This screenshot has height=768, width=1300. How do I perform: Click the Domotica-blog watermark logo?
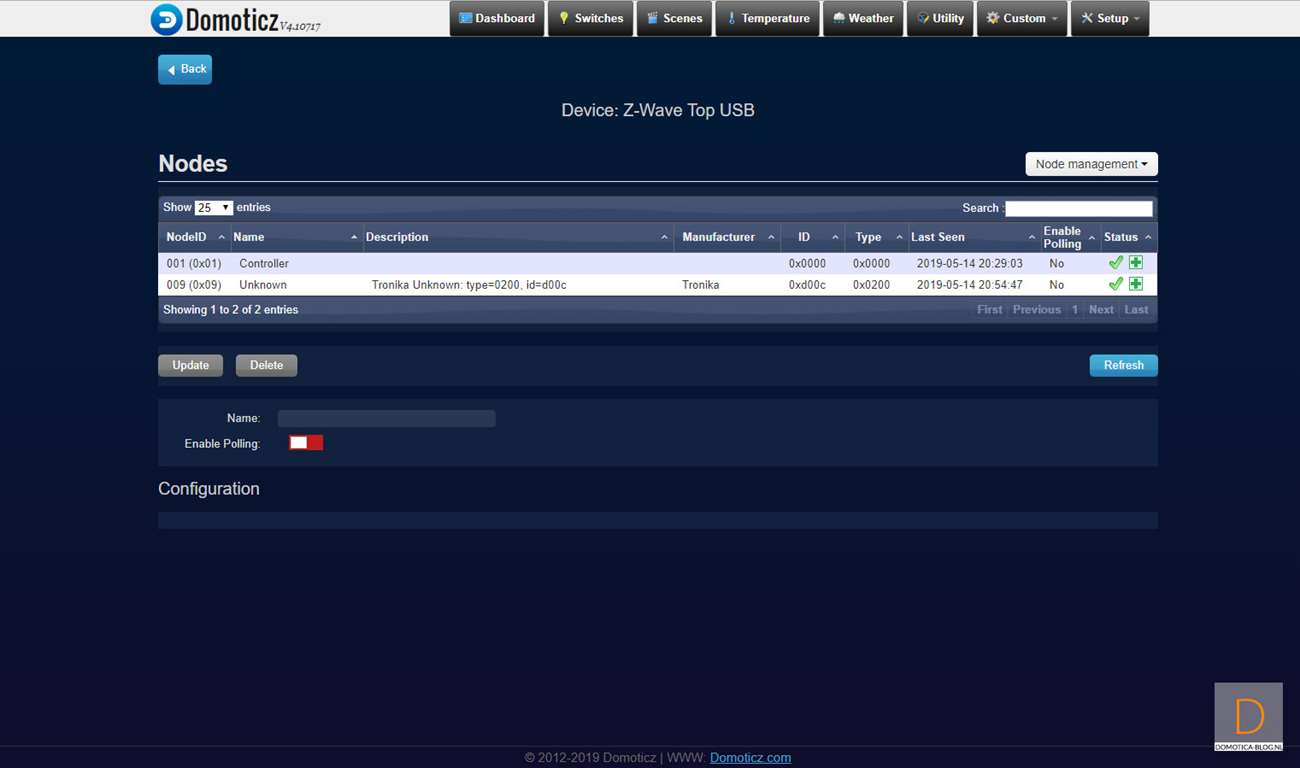point(1248,717)
